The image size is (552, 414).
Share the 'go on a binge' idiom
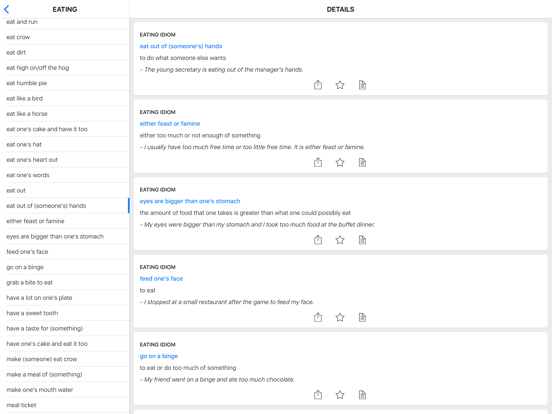click(318, 395)
